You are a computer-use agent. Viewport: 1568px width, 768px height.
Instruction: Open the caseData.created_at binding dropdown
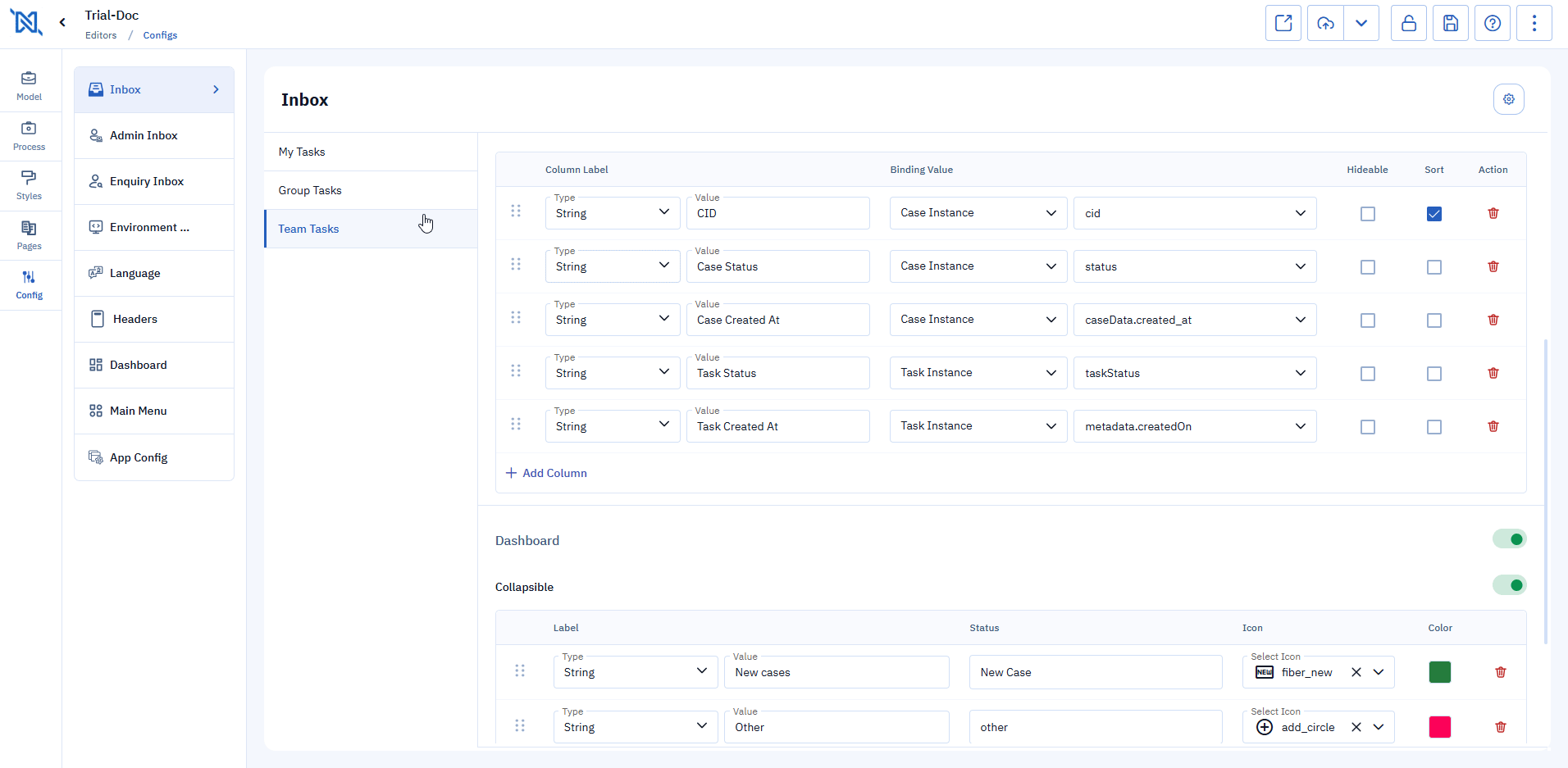click(x=1195, y=320)
